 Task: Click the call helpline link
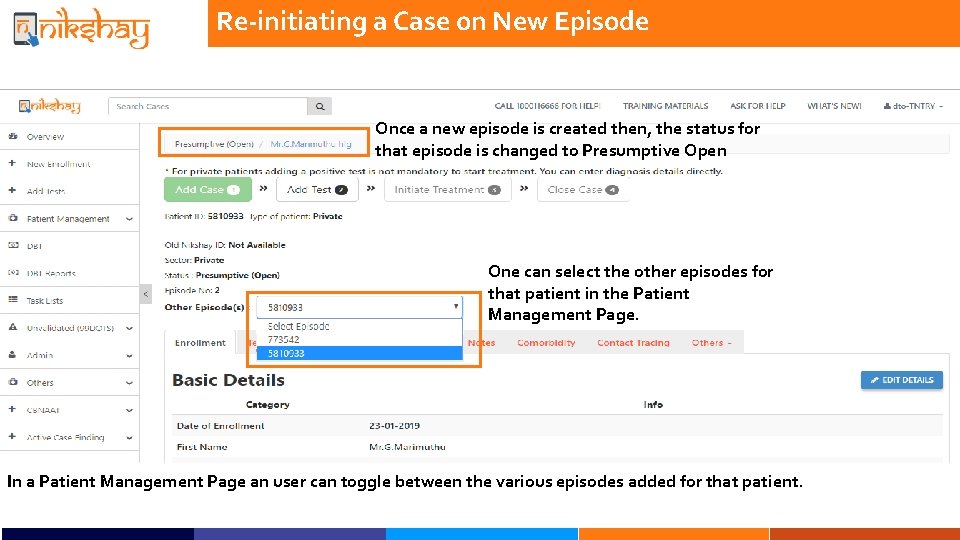547,106
